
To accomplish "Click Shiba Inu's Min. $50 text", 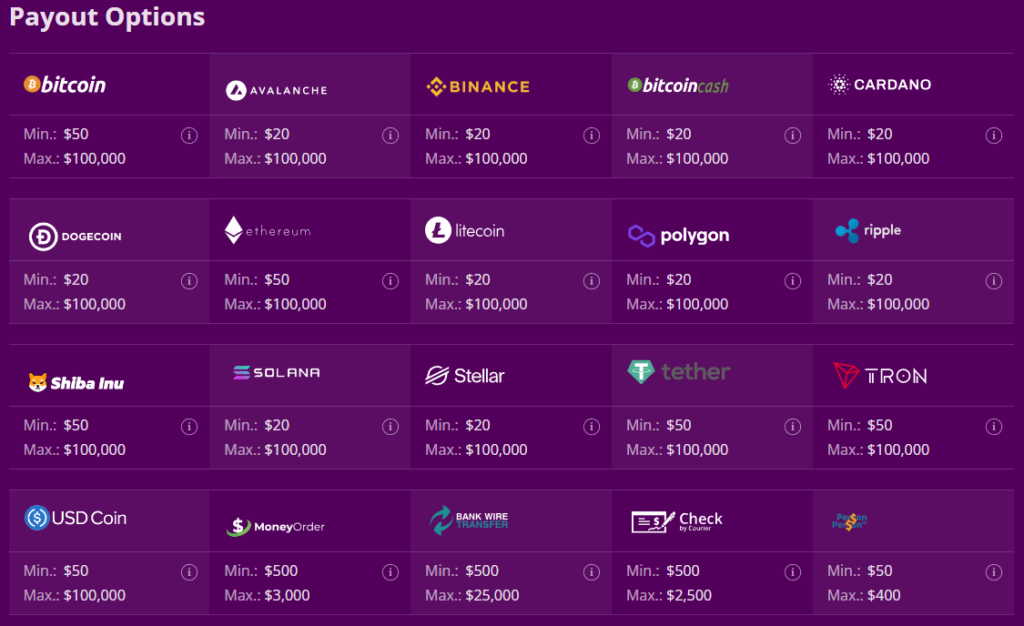I will pyautogui.click(x=56, y=425).
